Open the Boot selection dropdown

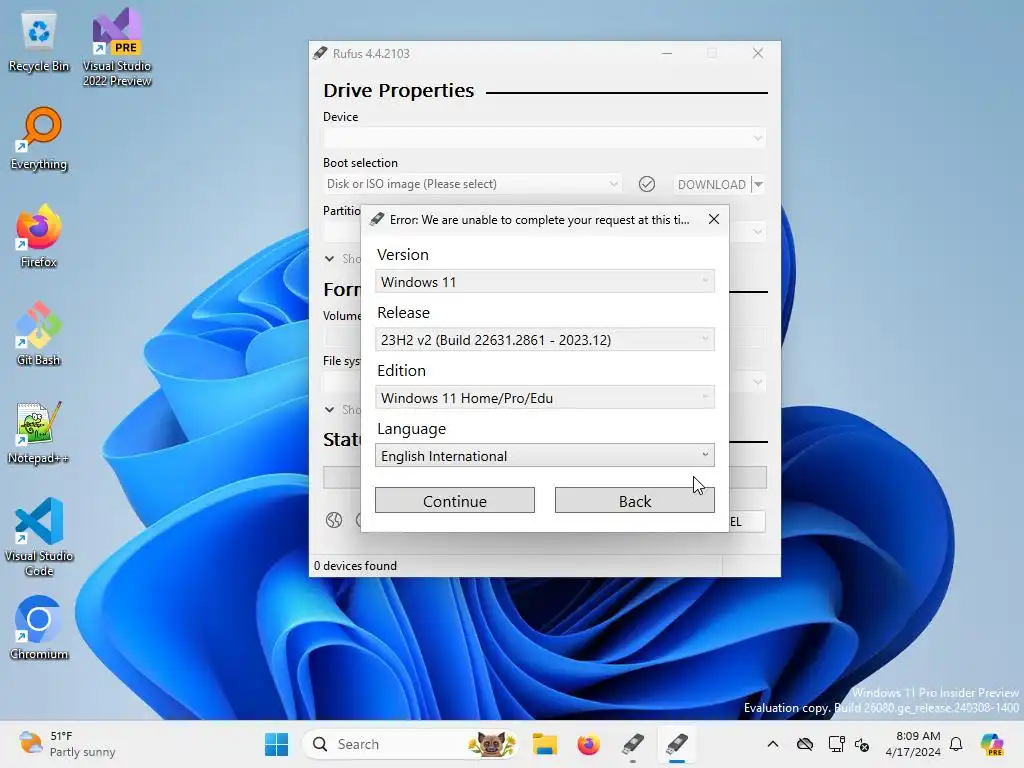473,184
